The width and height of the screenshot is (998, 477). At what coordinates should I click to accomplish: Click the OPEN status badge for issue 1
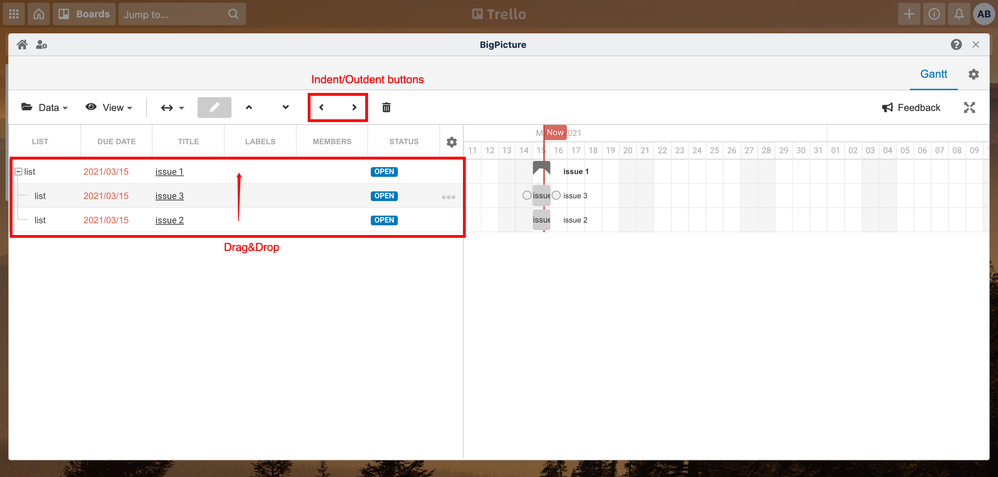click(384, 171)
